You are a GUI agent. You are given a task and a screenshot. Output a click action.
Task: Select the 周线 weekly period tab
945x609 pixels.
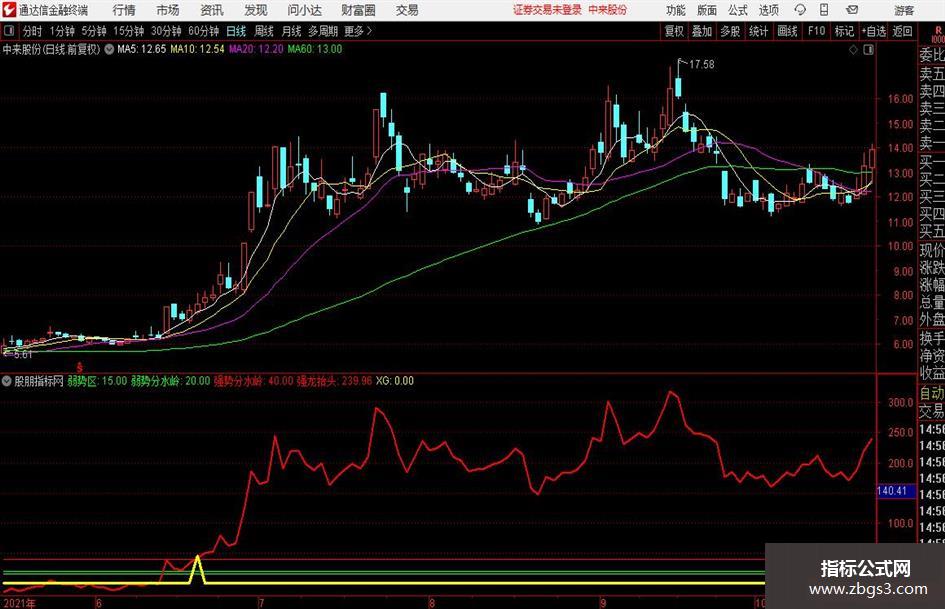[x=263, y=31]
